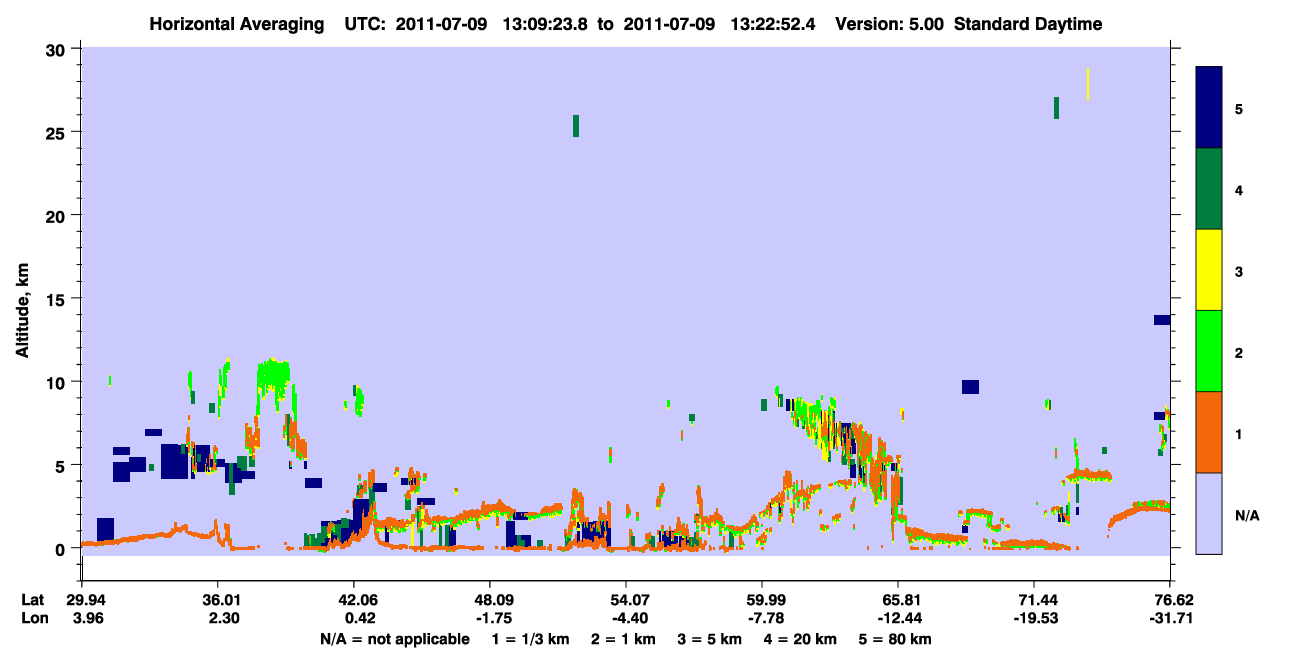1300x667 pixels.
Task: Click the dark blue block near 13.5 km altitude
Action: (x=1162, y=320)
